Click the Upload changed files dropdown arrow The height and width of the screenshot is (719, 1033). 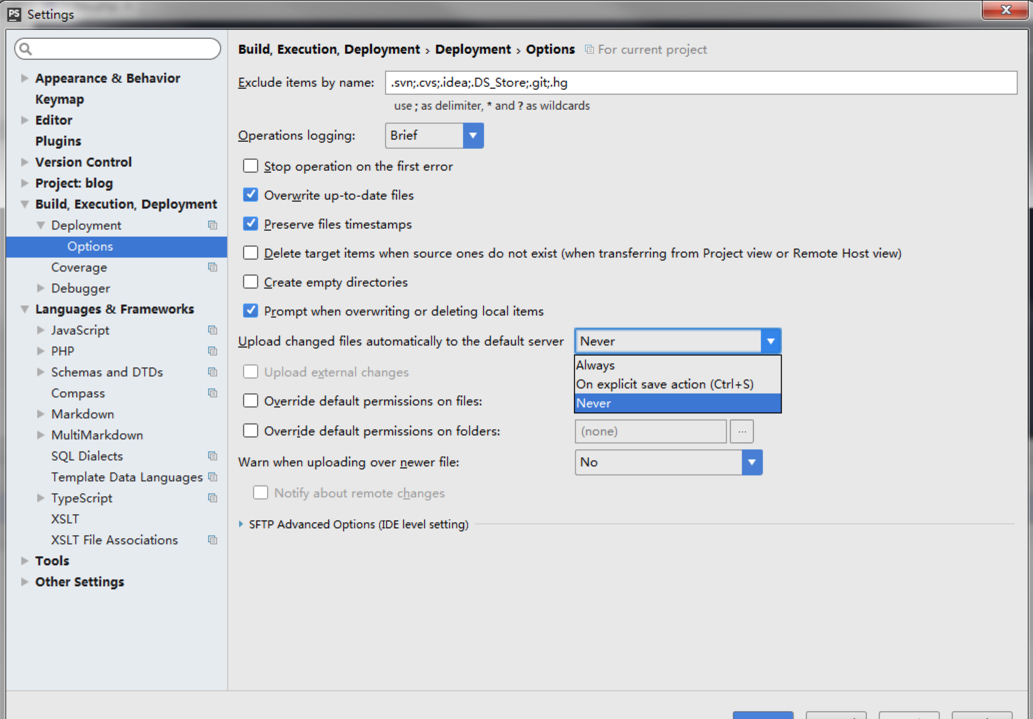(x=770, y=341)
